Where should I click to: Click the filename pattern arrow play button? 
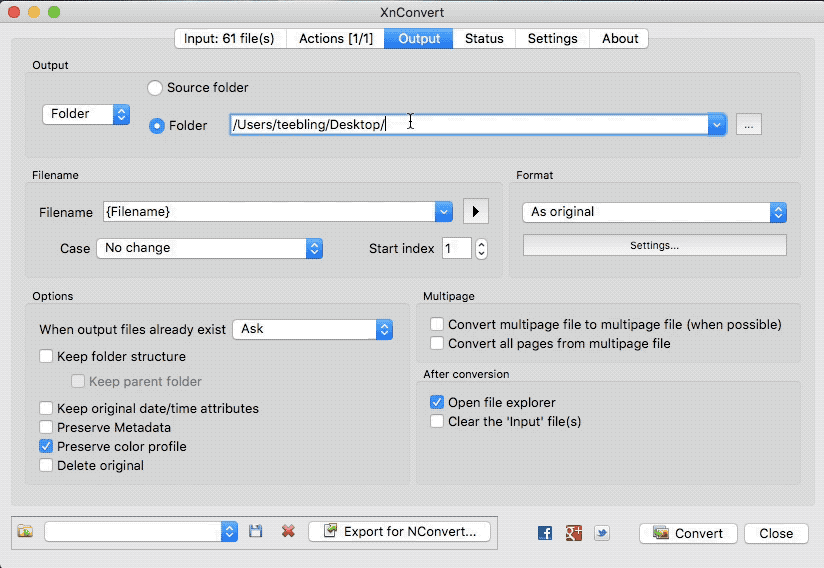point(476,211)
